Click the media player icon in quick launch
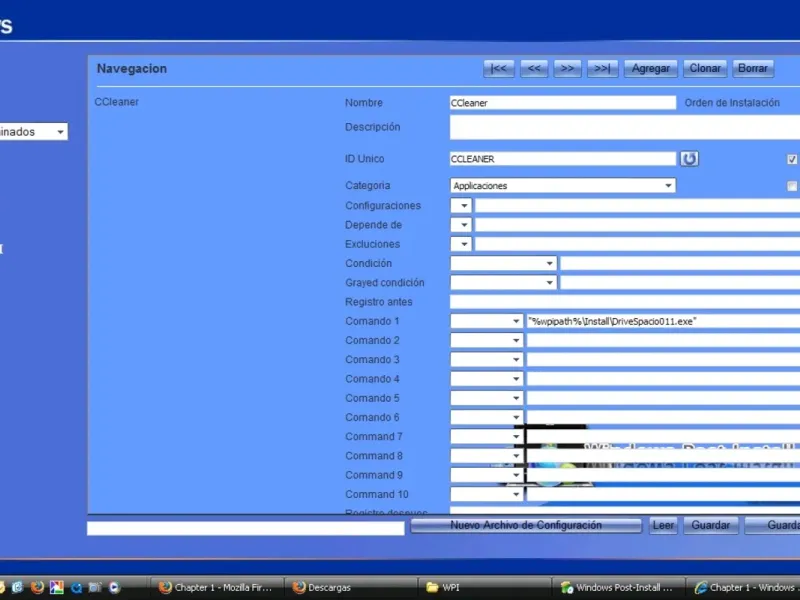The width and height of the screenshot is (800, 600). [114, 588]
